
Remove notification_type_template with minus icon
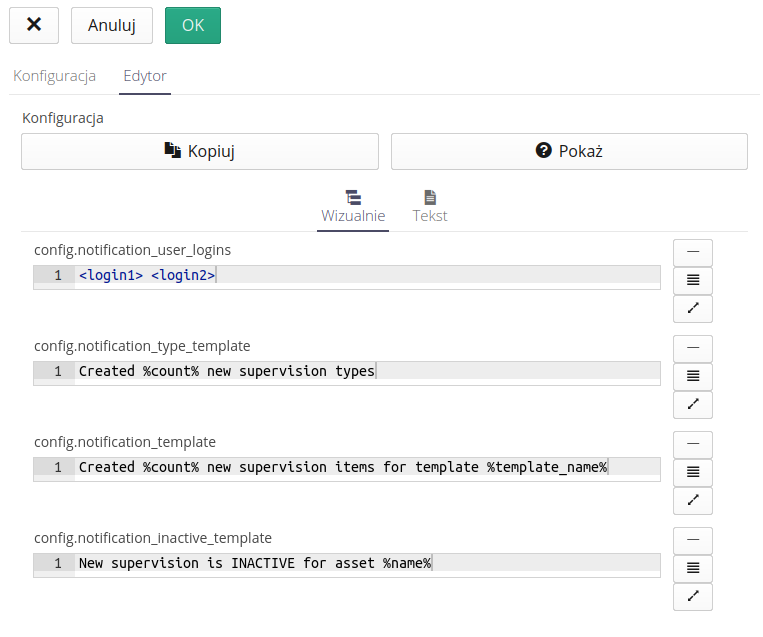pyautogui.click(x=693, y=349)
